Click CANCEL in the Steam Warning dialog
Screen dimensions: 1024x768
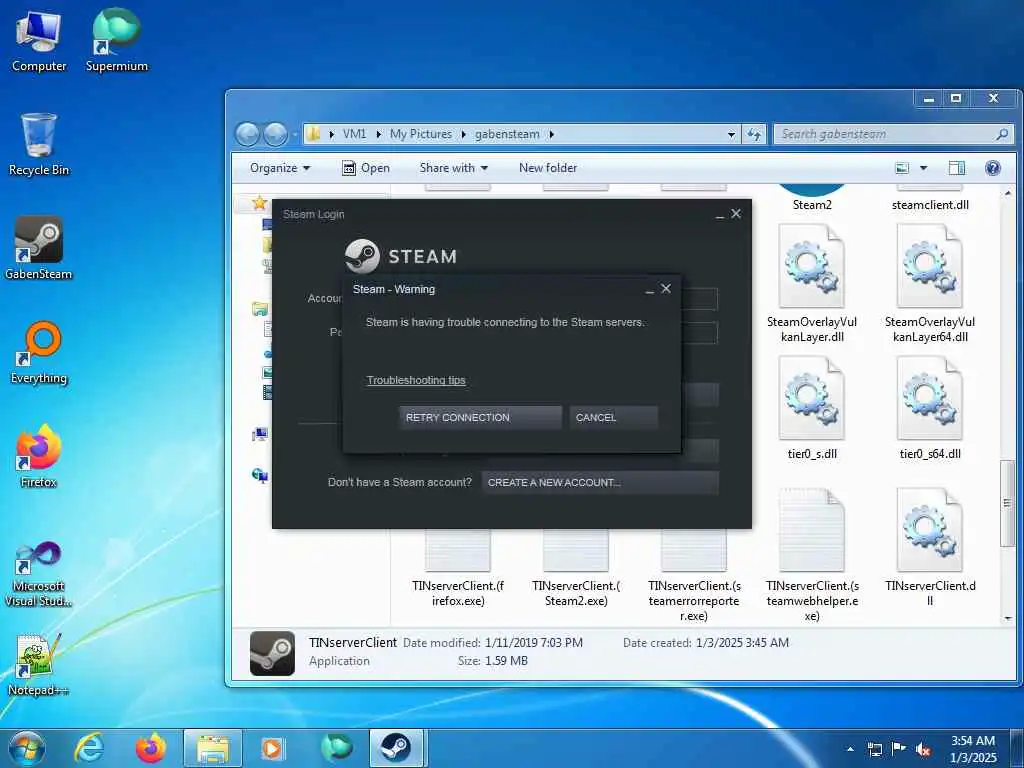pyautogui.click(x=613, y=417)
